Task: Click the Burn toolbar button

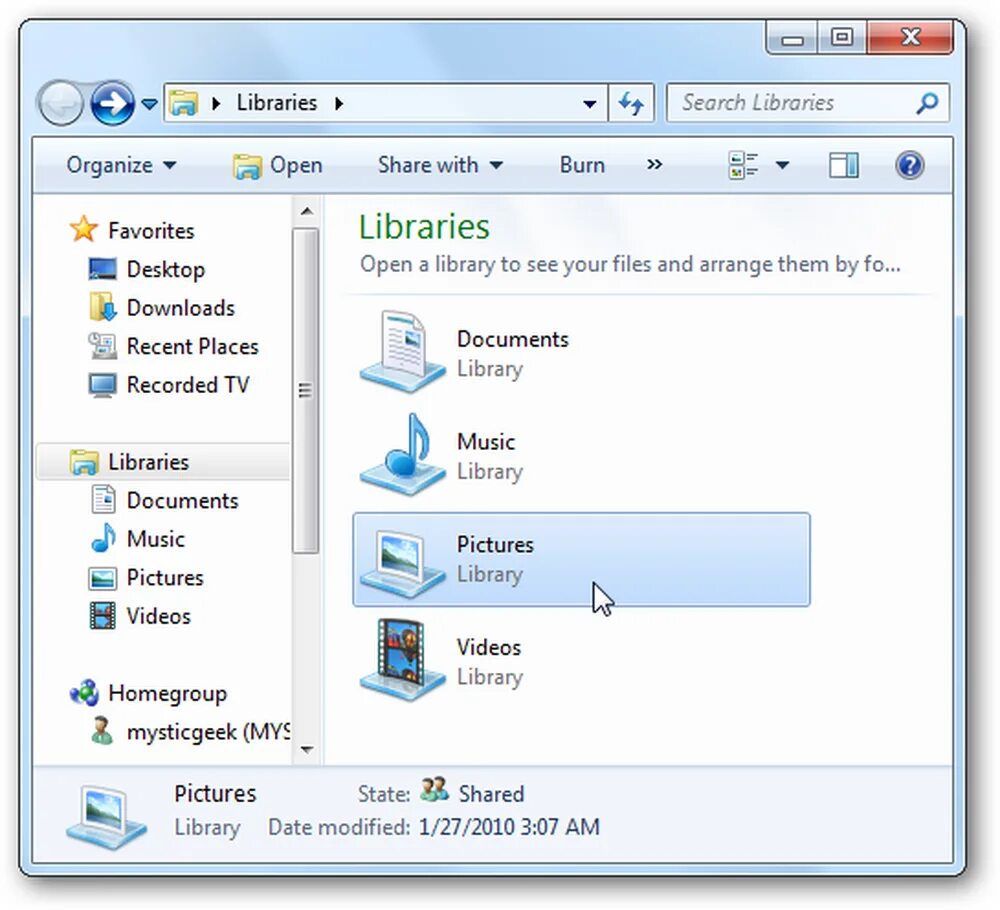Action: tap(582, 165)
